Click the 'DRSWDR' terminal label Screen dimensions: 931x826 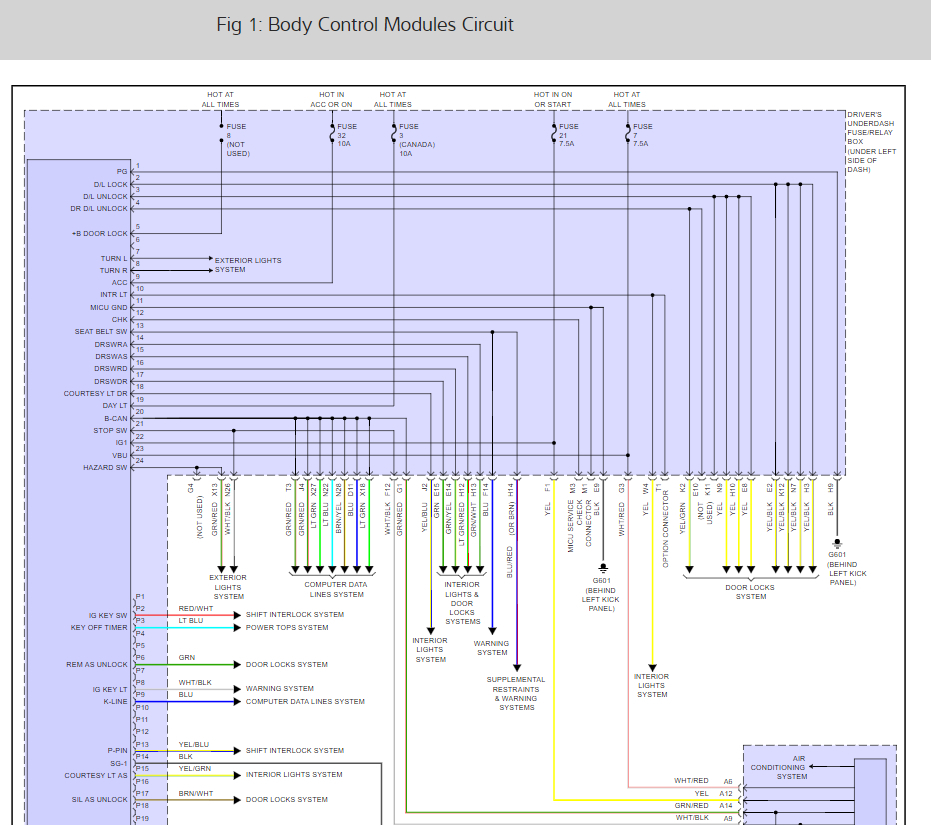click(111, 381)
